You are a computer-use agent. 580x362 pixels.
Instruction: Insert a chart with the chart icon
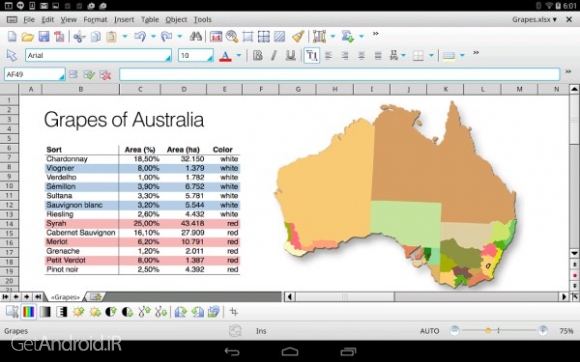click(319, 36)
